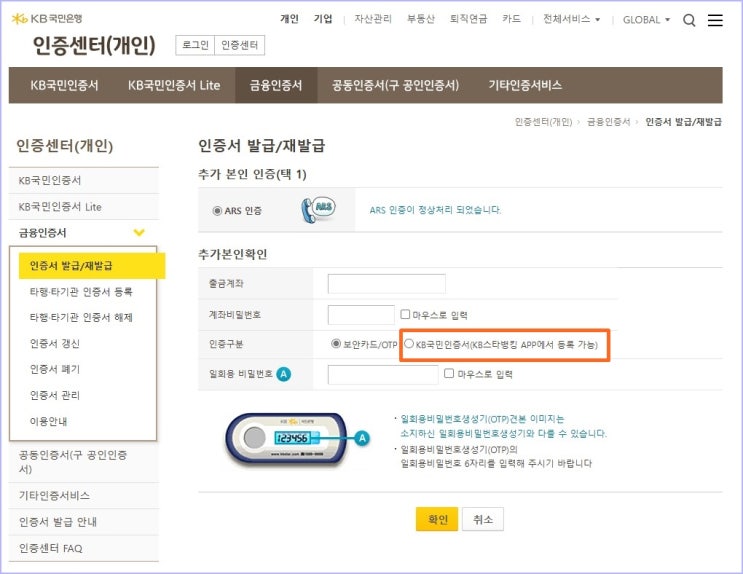Select 인증서 발급/재발급 in the sidebar
This screenshot has width=743, height=574.
(x=92, y=265)
